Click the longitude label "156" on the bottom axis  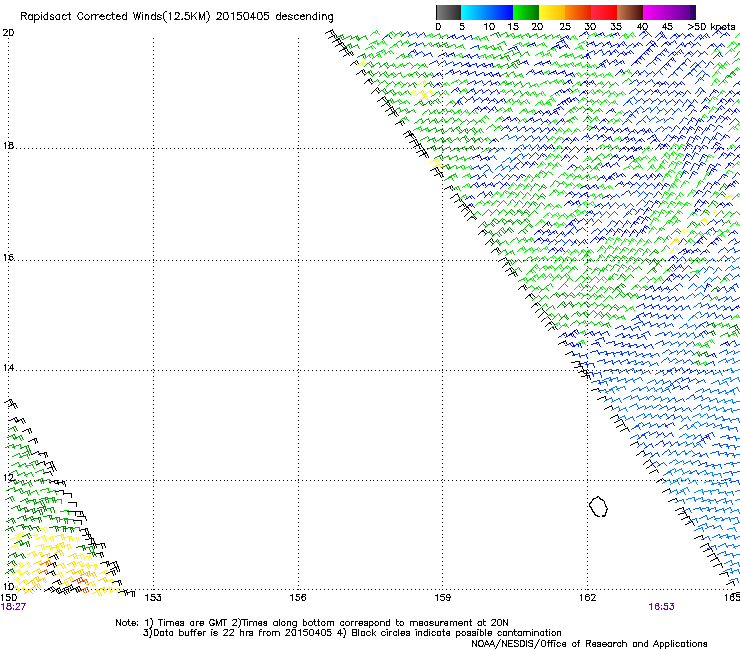(298, 598)
